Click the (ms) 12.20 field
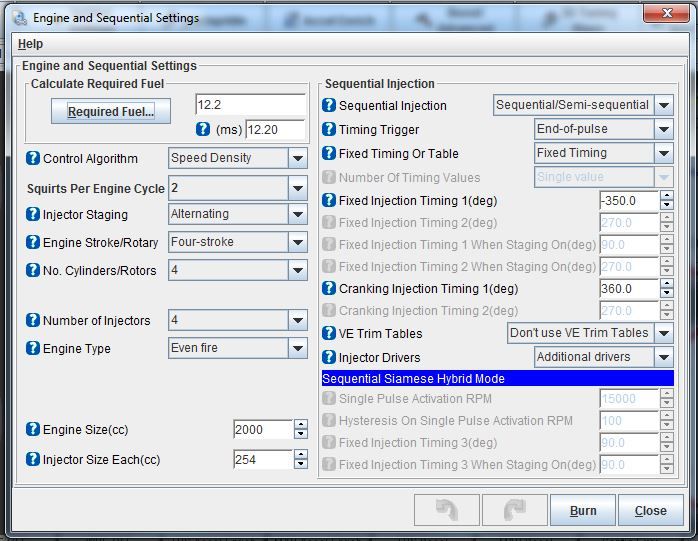698x541 pixels. [x=276, y=130]
